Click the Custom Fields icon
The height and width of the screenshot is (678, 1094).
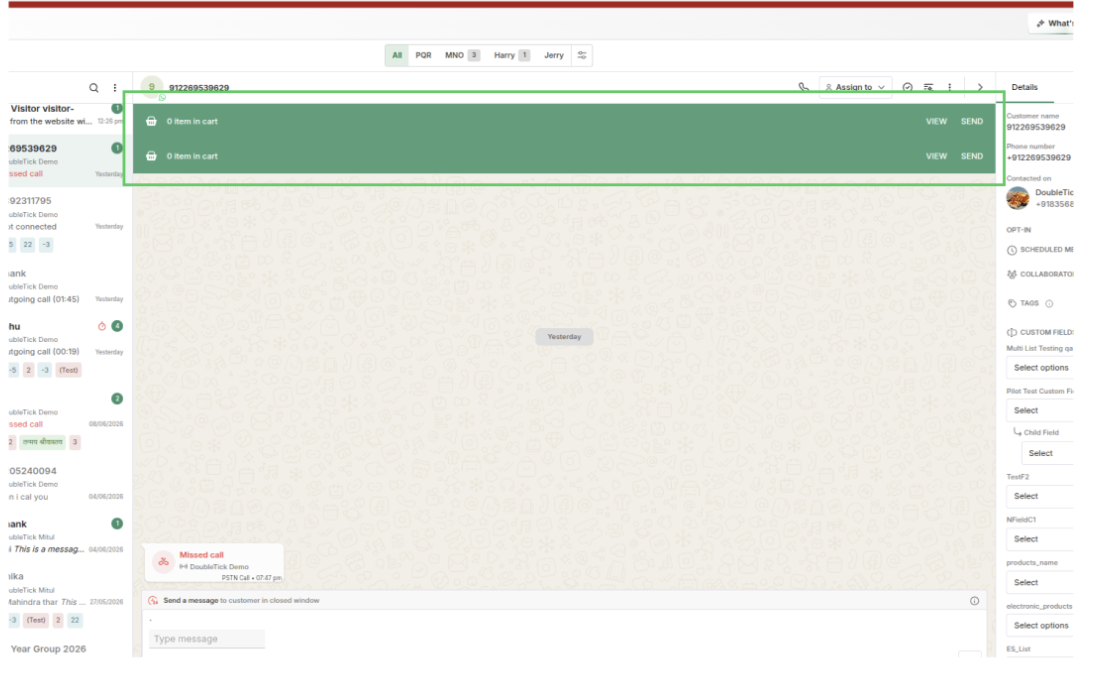(1012, 333)
